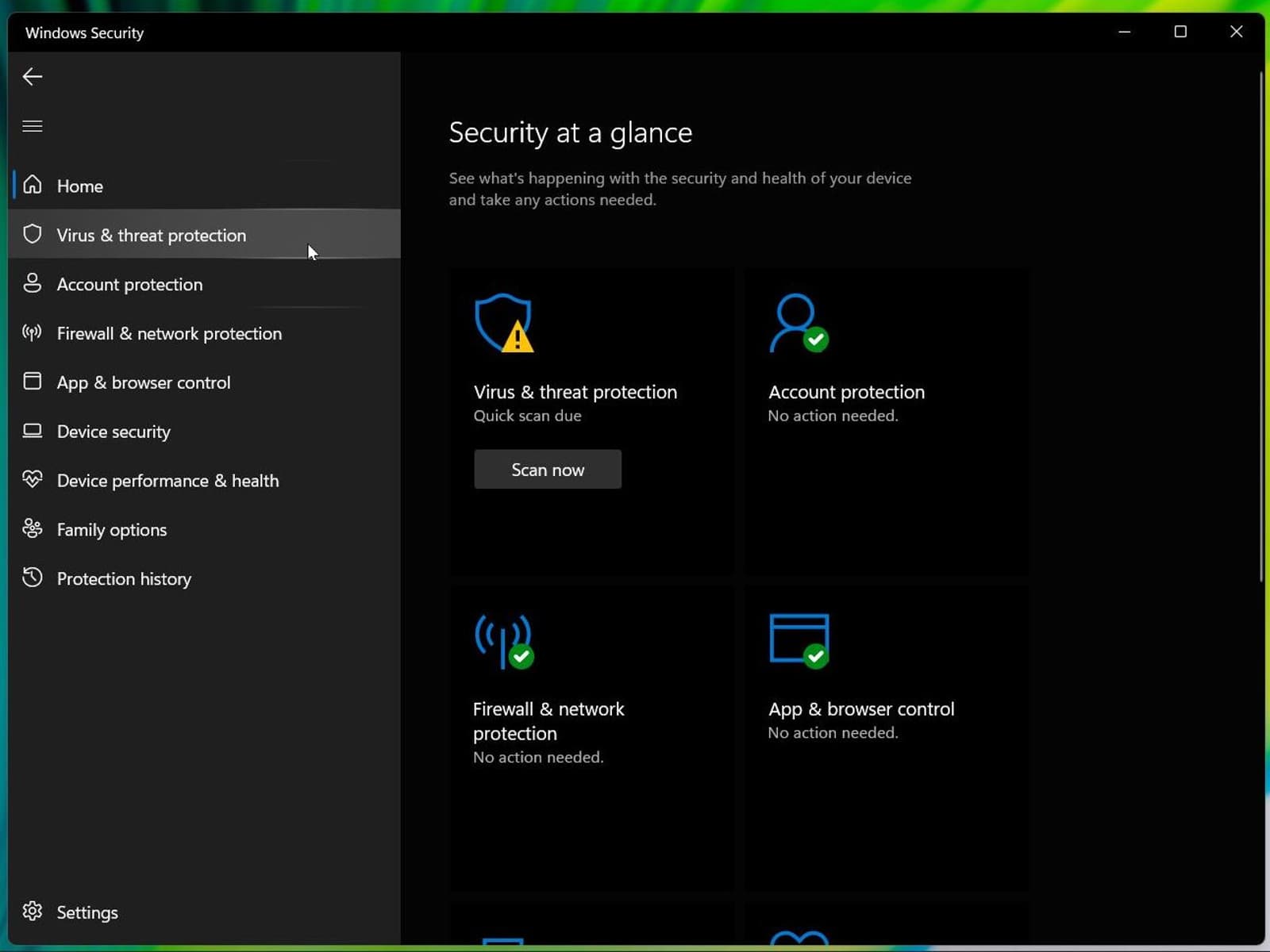
Task: Click the warning shield icon on Virus card
Action: point(504,323)
